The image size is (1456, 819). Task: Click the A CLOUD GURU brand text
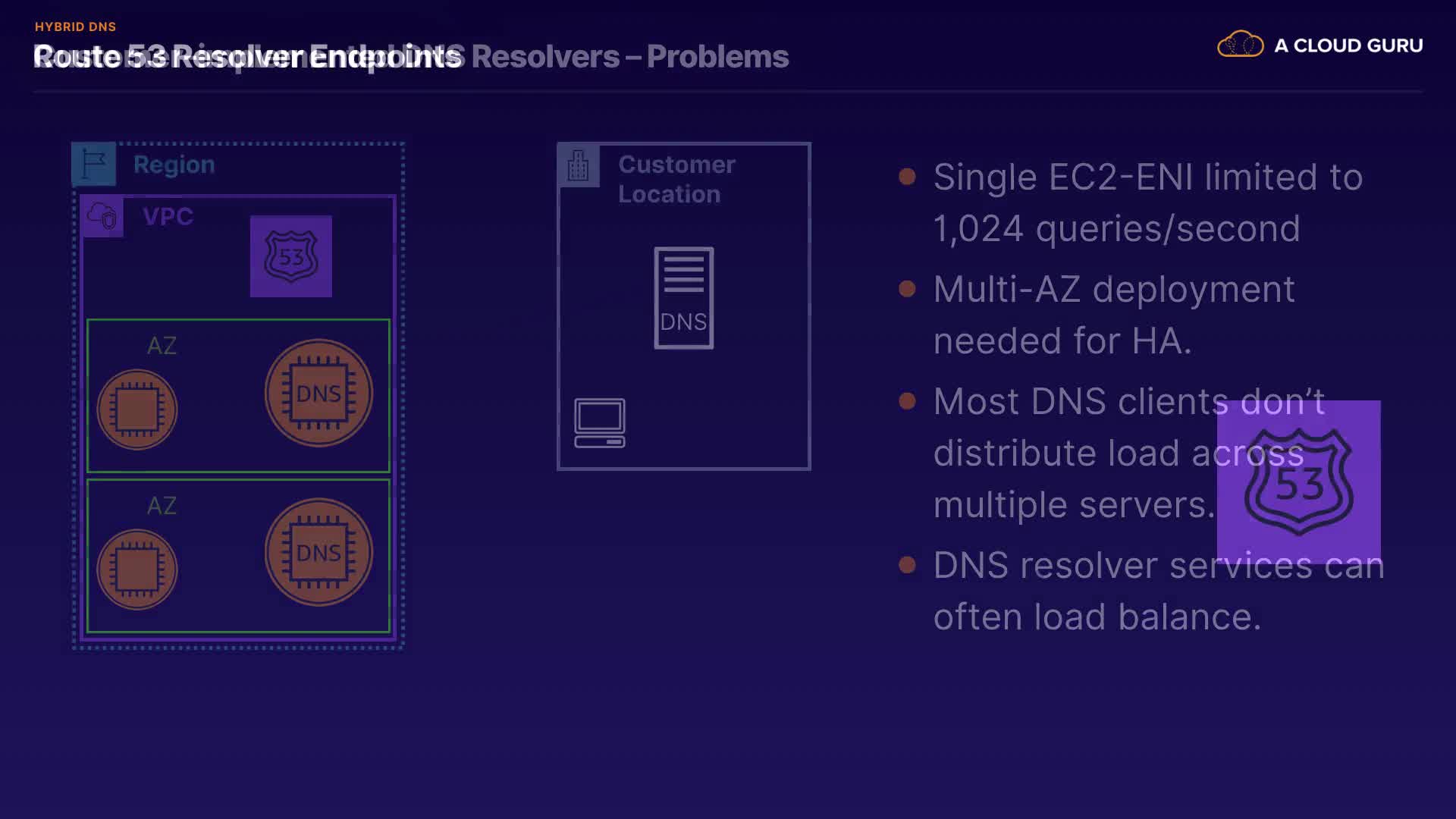pyautogui.click(x=1348, y=45)
